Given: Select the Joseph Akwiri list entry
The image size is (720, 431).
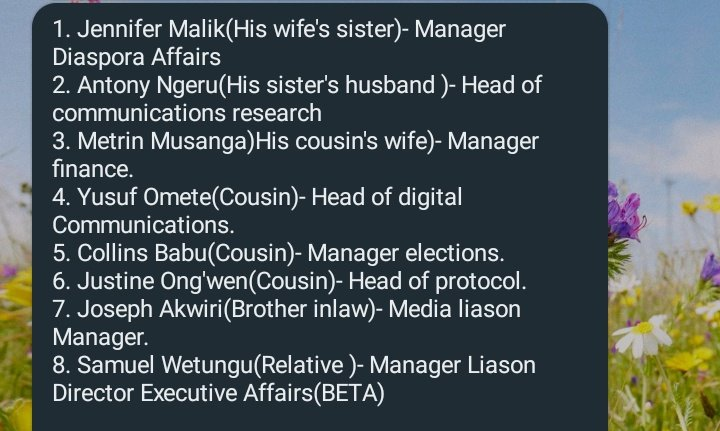Looking at the screenshot, I should tap(287, 323).
